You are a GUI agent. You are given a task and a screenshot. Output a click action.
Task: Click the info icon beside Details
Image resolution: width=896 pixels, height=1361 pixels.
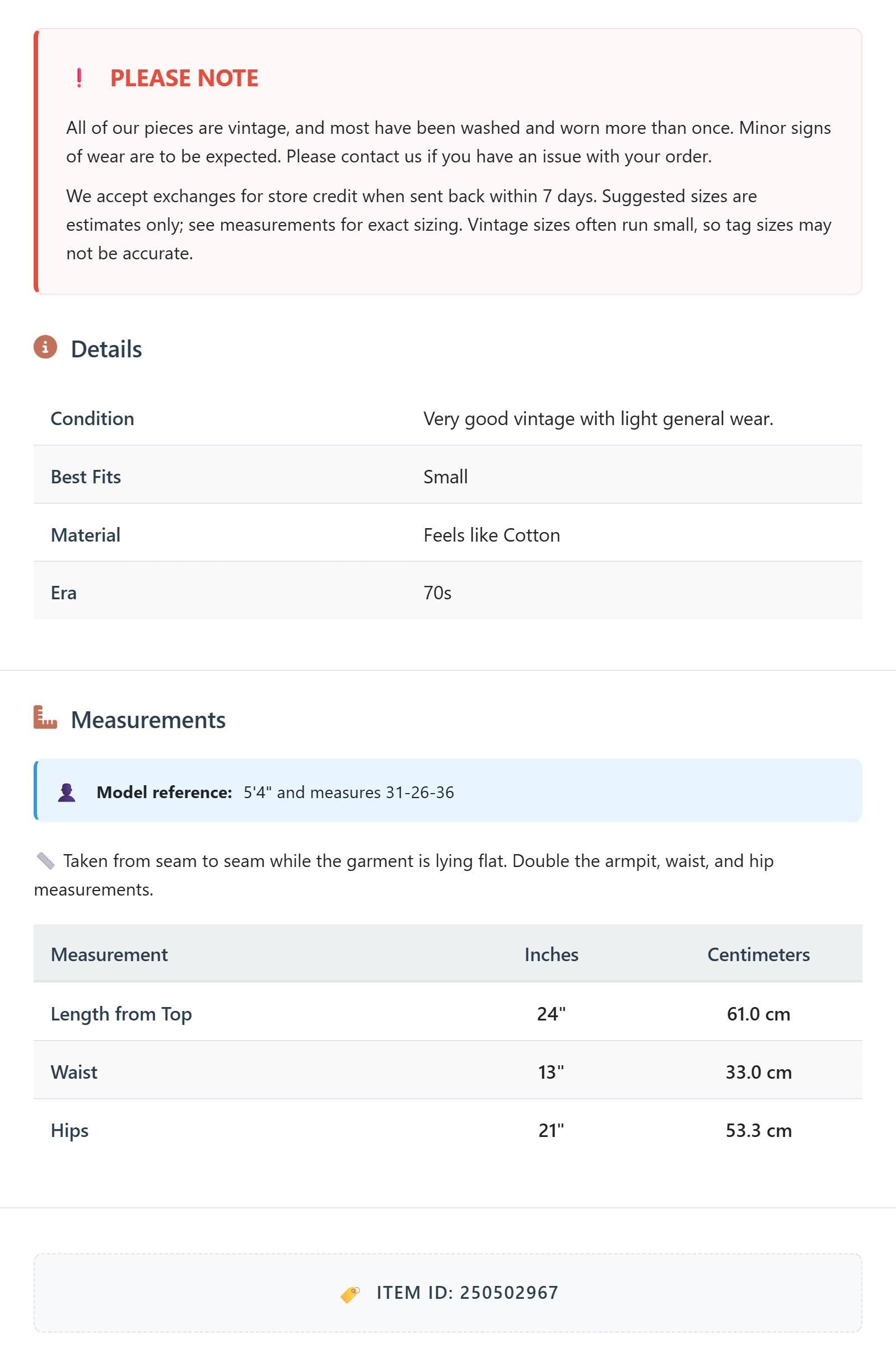[45, 347]
